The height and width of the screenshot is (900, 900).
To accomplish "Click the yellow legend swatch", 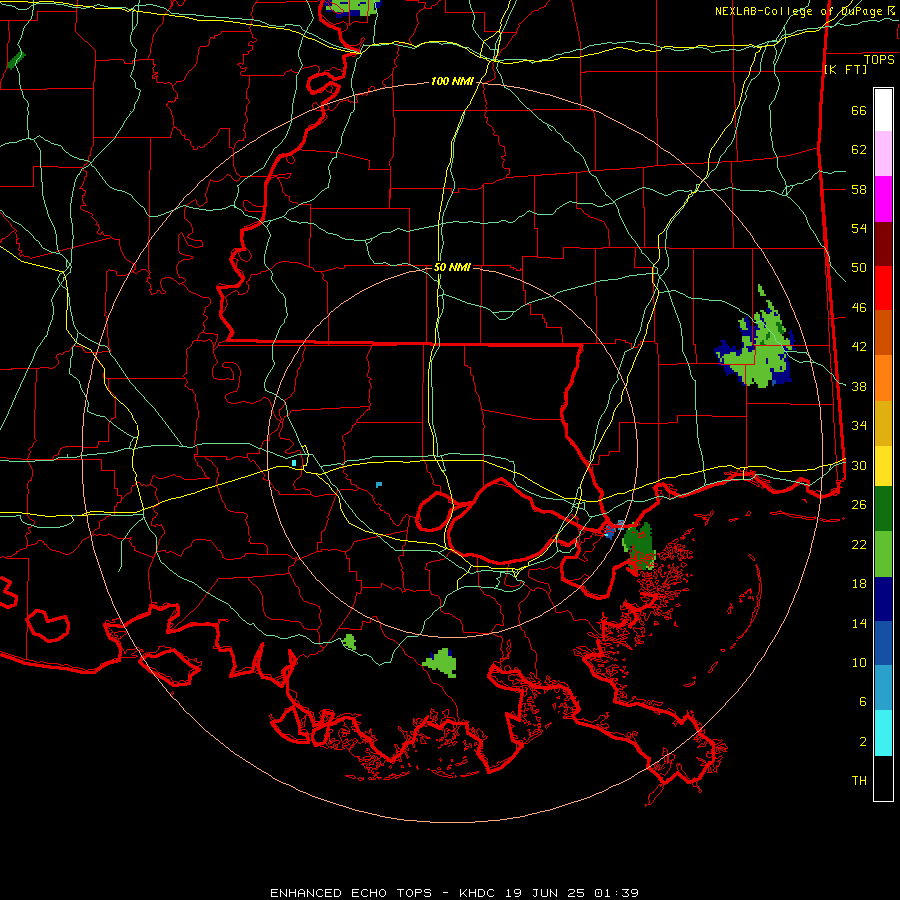I will [x=883, y=465].
